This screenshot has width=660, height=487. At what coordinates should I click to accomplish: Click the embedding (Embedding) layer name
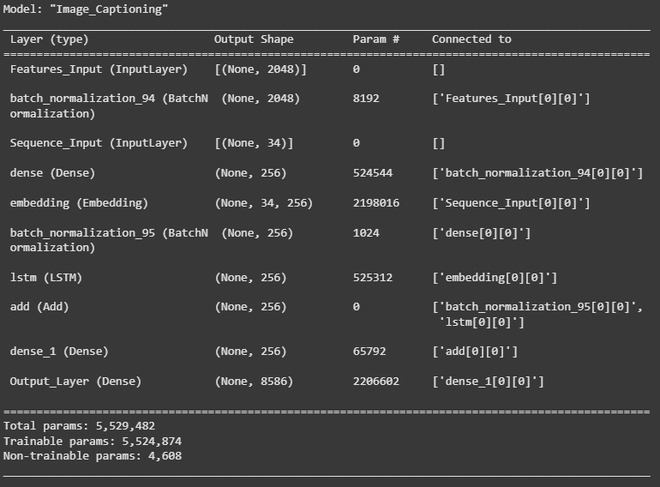[x=79, y=203]
